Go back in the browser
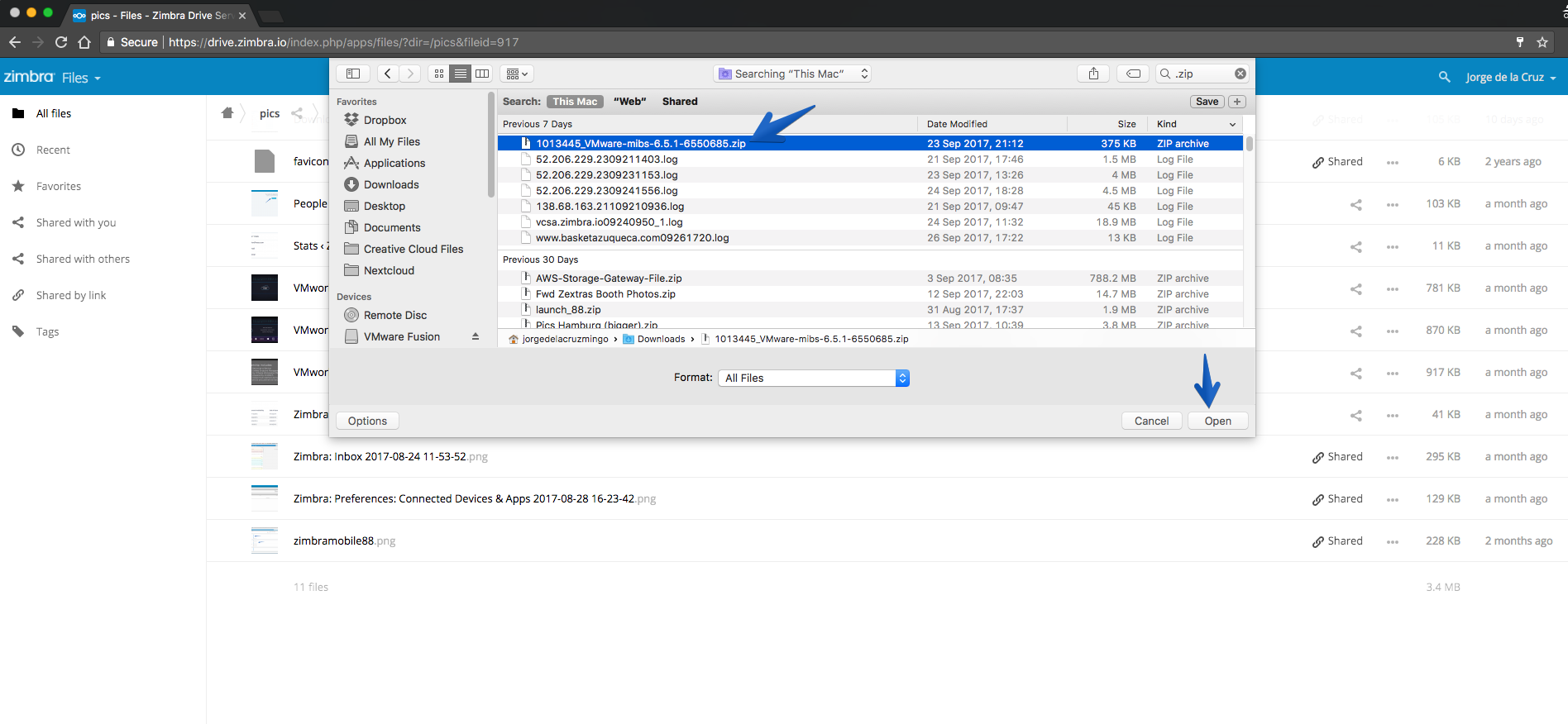The height and width of the screenshot is (724, 1568). click(x=15, y=42)
